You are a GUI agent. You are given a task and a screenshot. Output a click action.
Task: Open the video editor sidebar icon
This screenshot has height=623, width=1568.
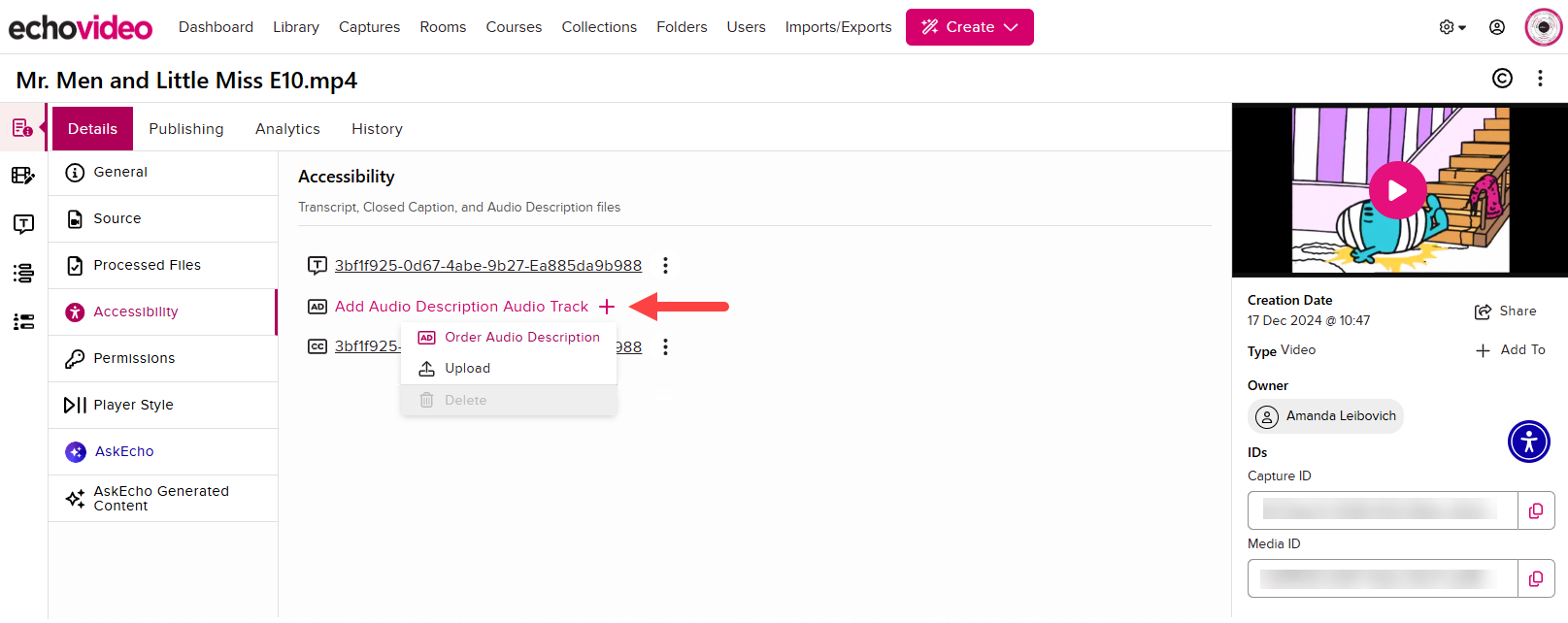point(23,176)
